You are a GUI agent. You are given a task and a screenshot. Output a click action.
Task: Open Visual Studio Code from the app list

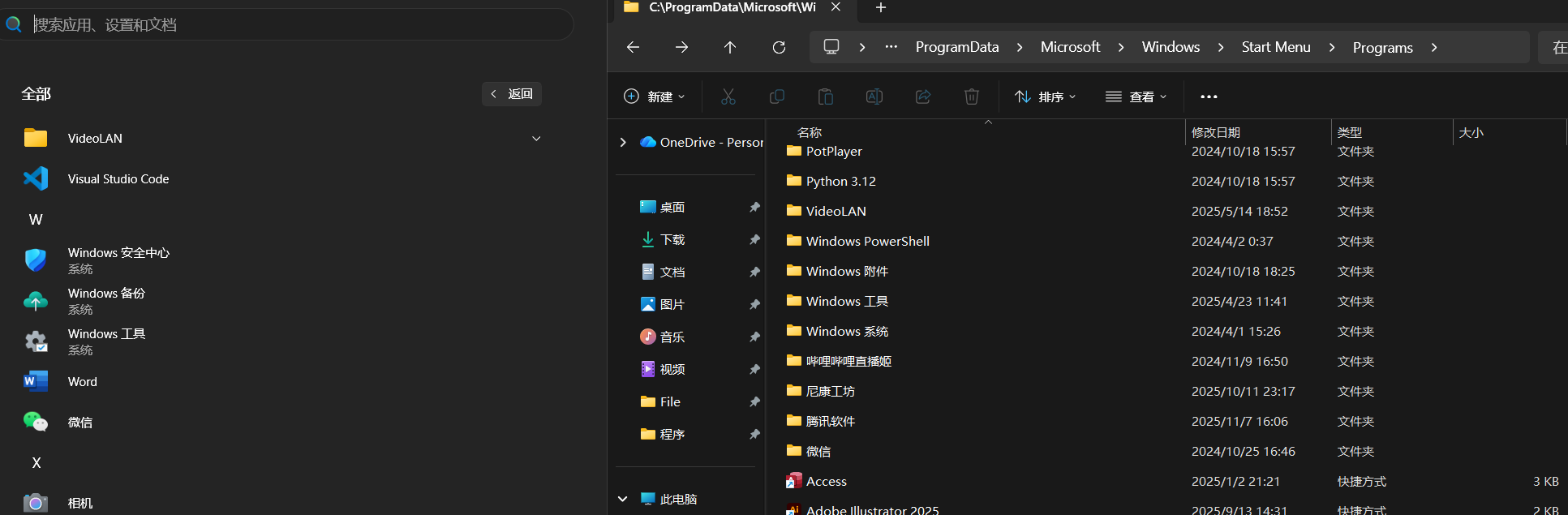pos(118,179)
